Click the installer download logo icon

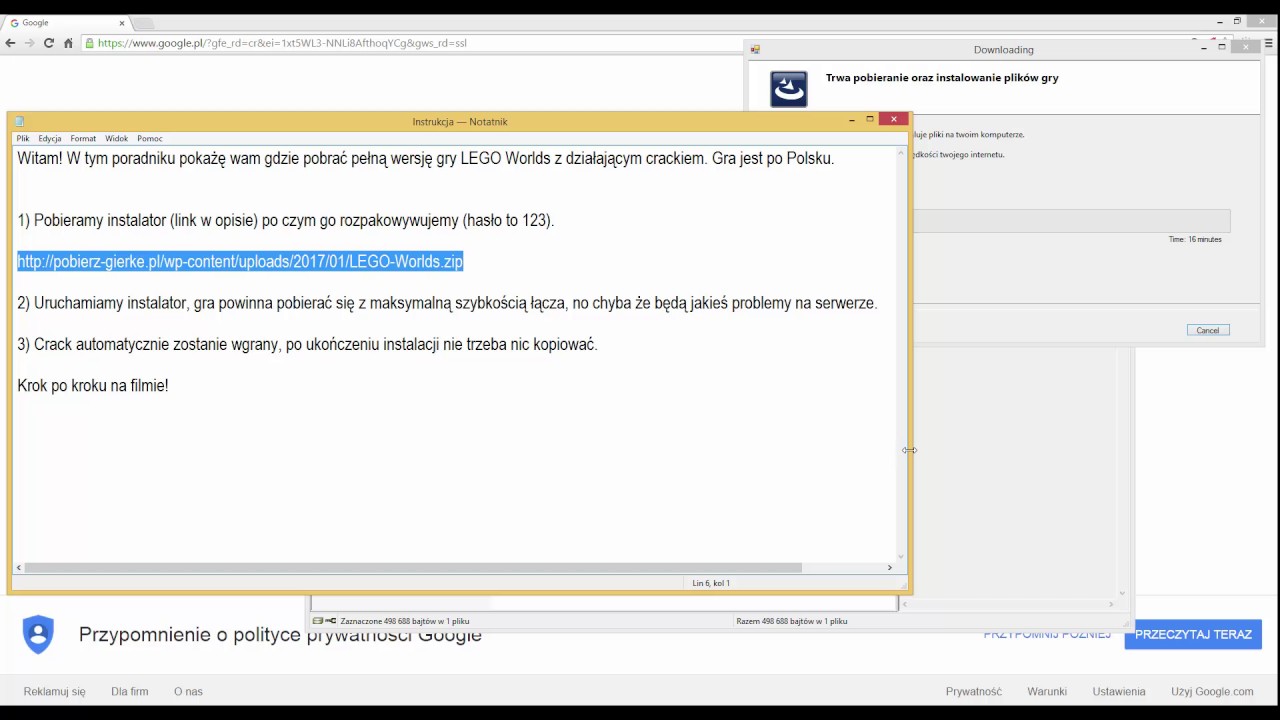(789, 89)
